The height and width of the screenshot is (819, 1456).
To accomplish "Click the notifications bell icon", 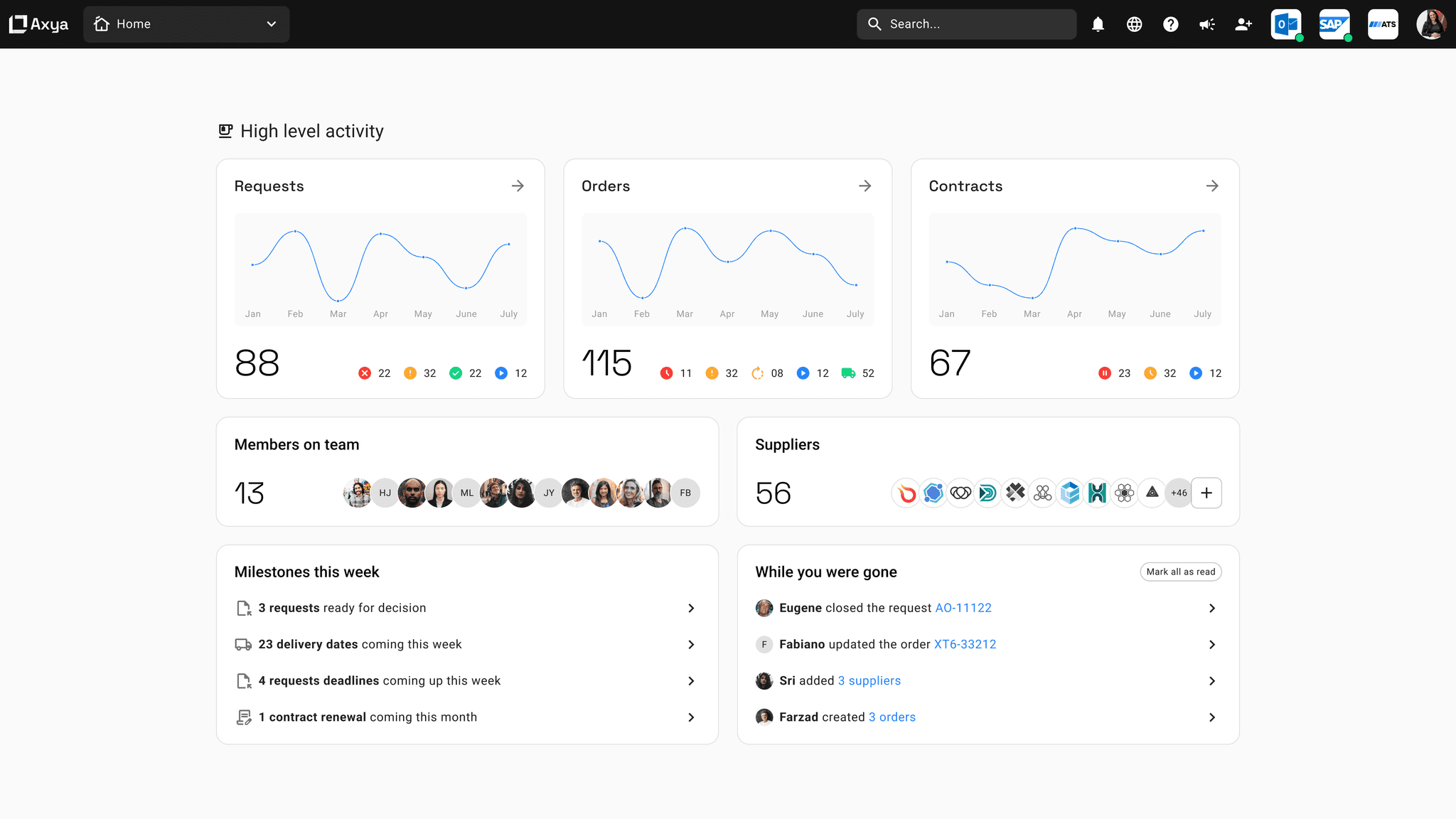I will [x=1098, y=24].
